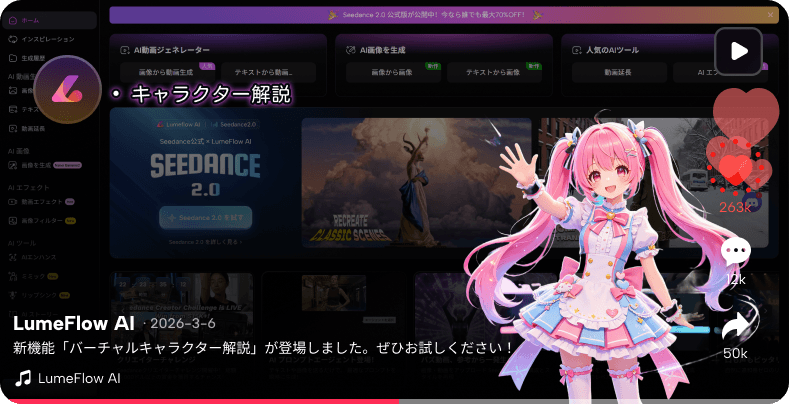
Task: Click the video progress bar
Action: 394,401
